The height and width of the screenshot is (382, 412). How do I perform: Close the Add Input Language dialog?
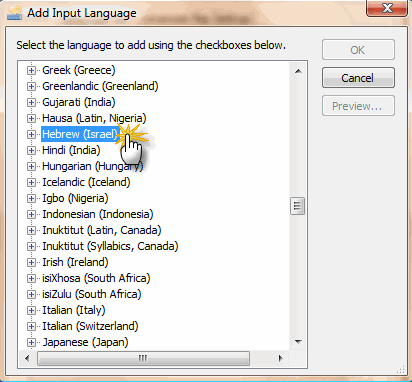387,8
